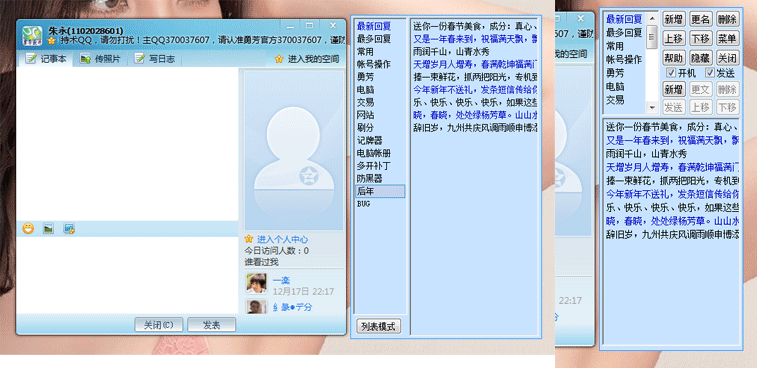
Task: Switch to the 写日志 tab
Action: (154, 59)
